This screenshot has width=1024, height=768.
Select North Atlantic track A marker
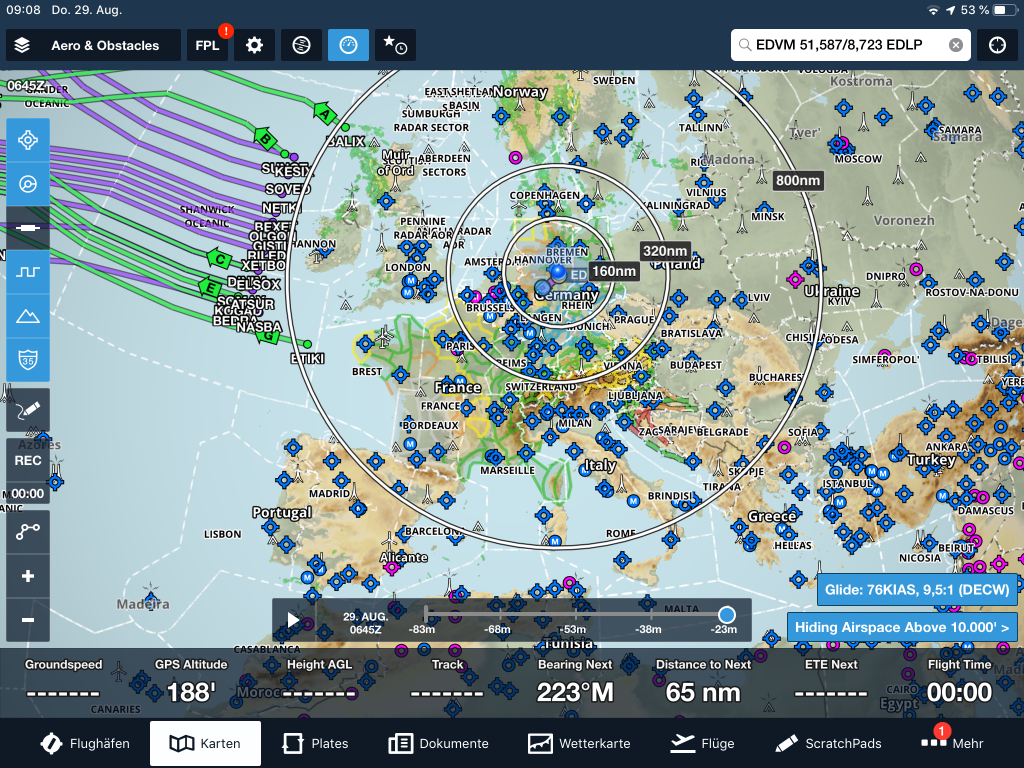pyautogui.click(x=325, y=114)
